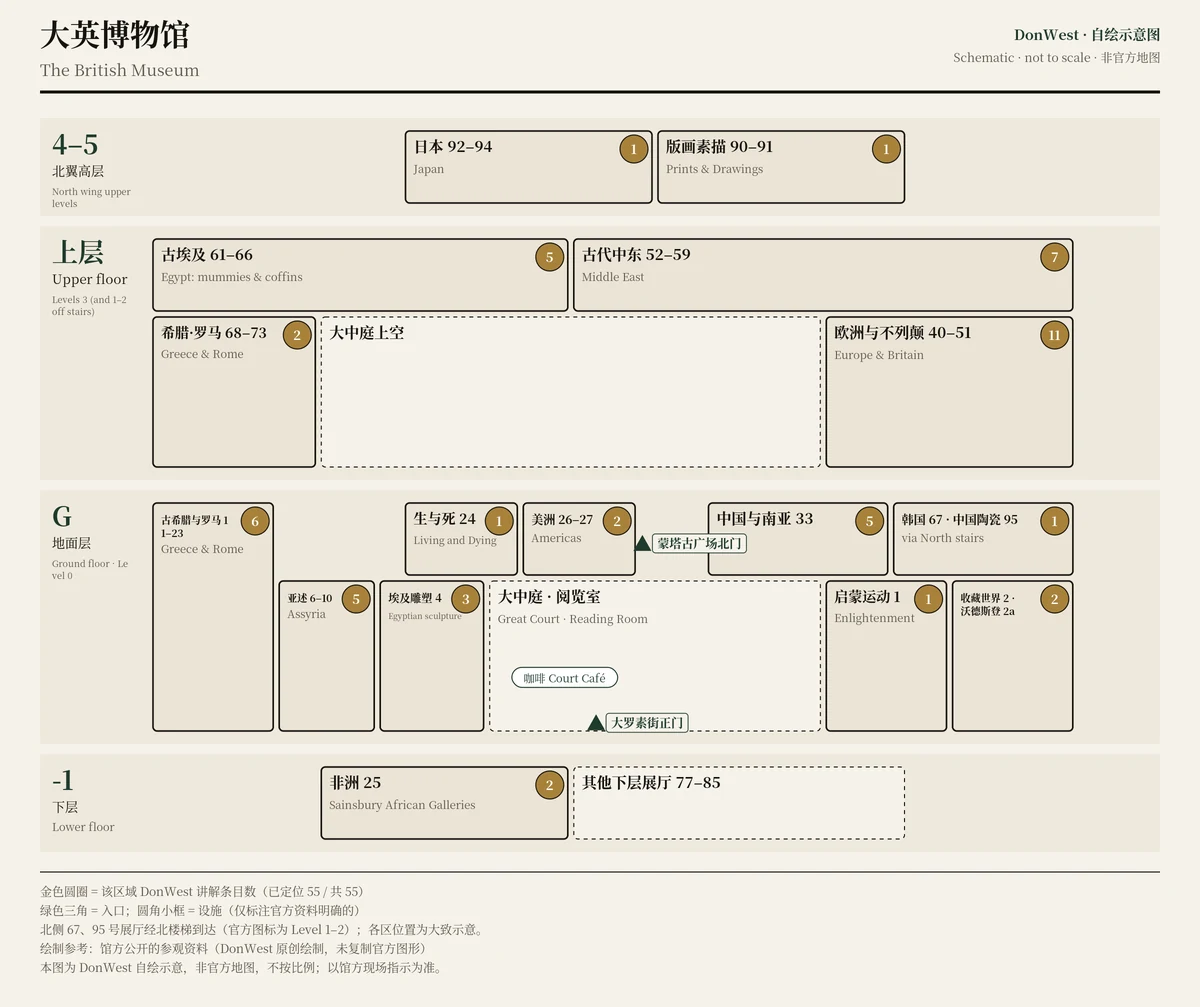Open the 古希腊与罗马 1 1–23 gallery box
Viewport: 1200px width, 1007px height.
pos(213,617)
